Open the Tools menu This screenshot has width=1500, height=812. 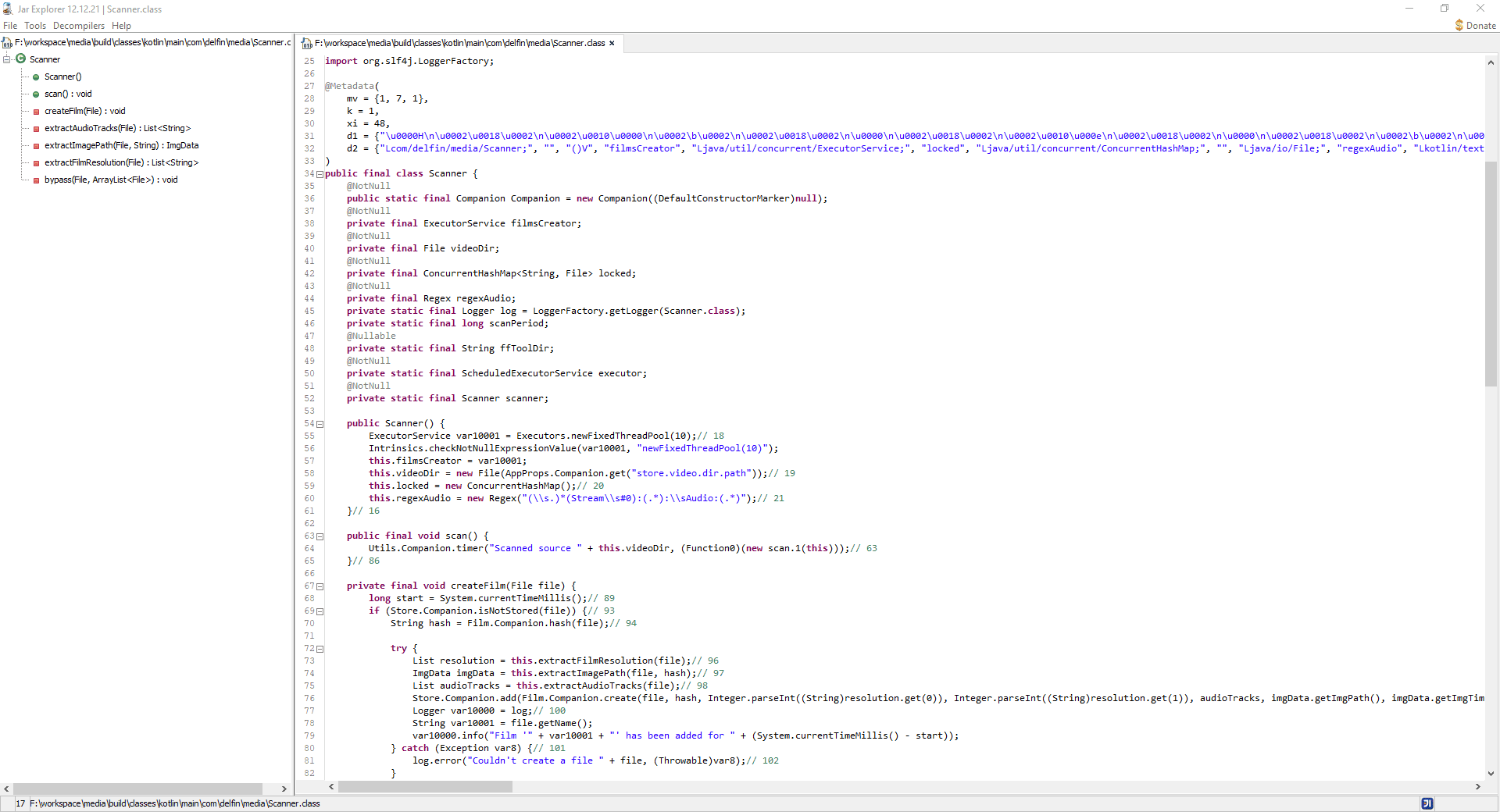coord(35,26)
